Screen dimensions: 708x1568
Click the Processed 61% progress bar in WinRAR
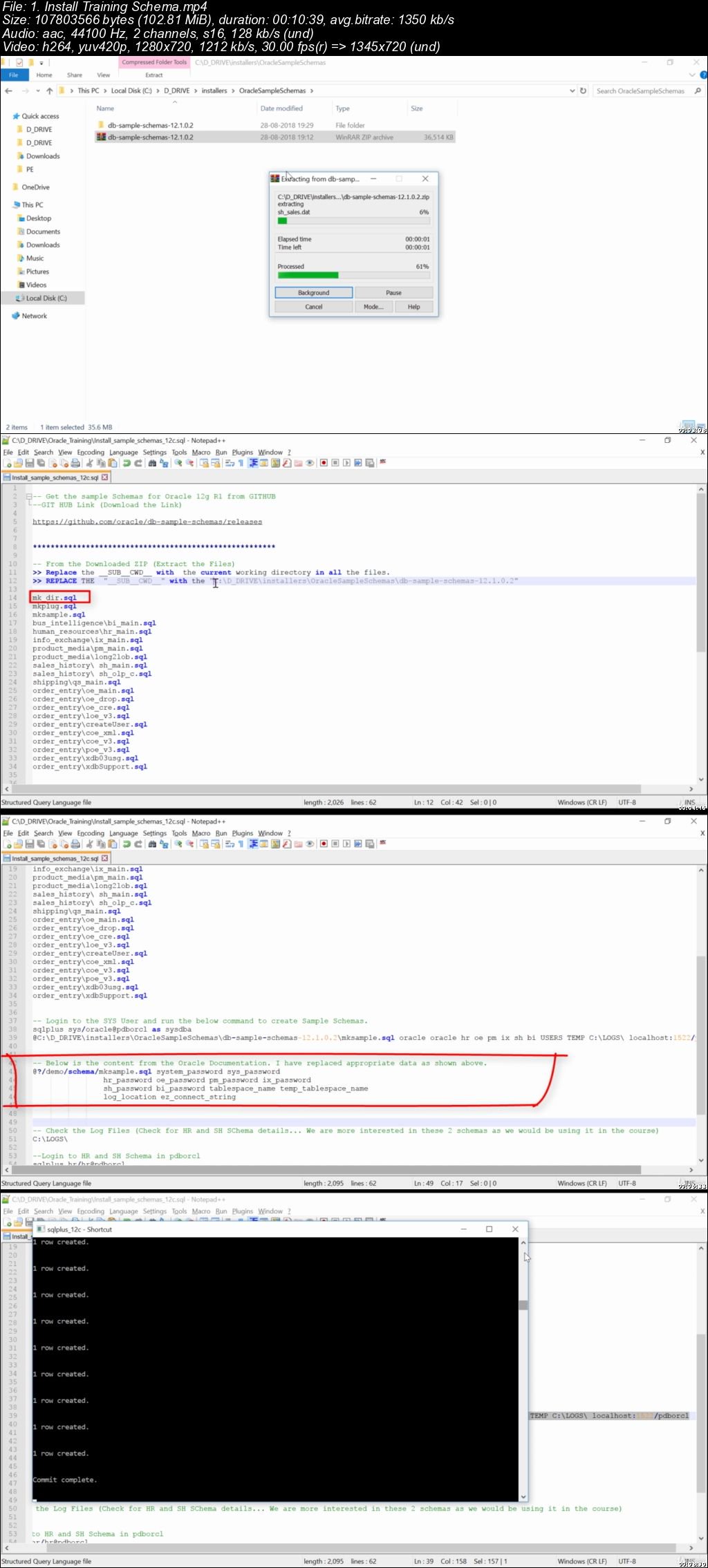353,275
